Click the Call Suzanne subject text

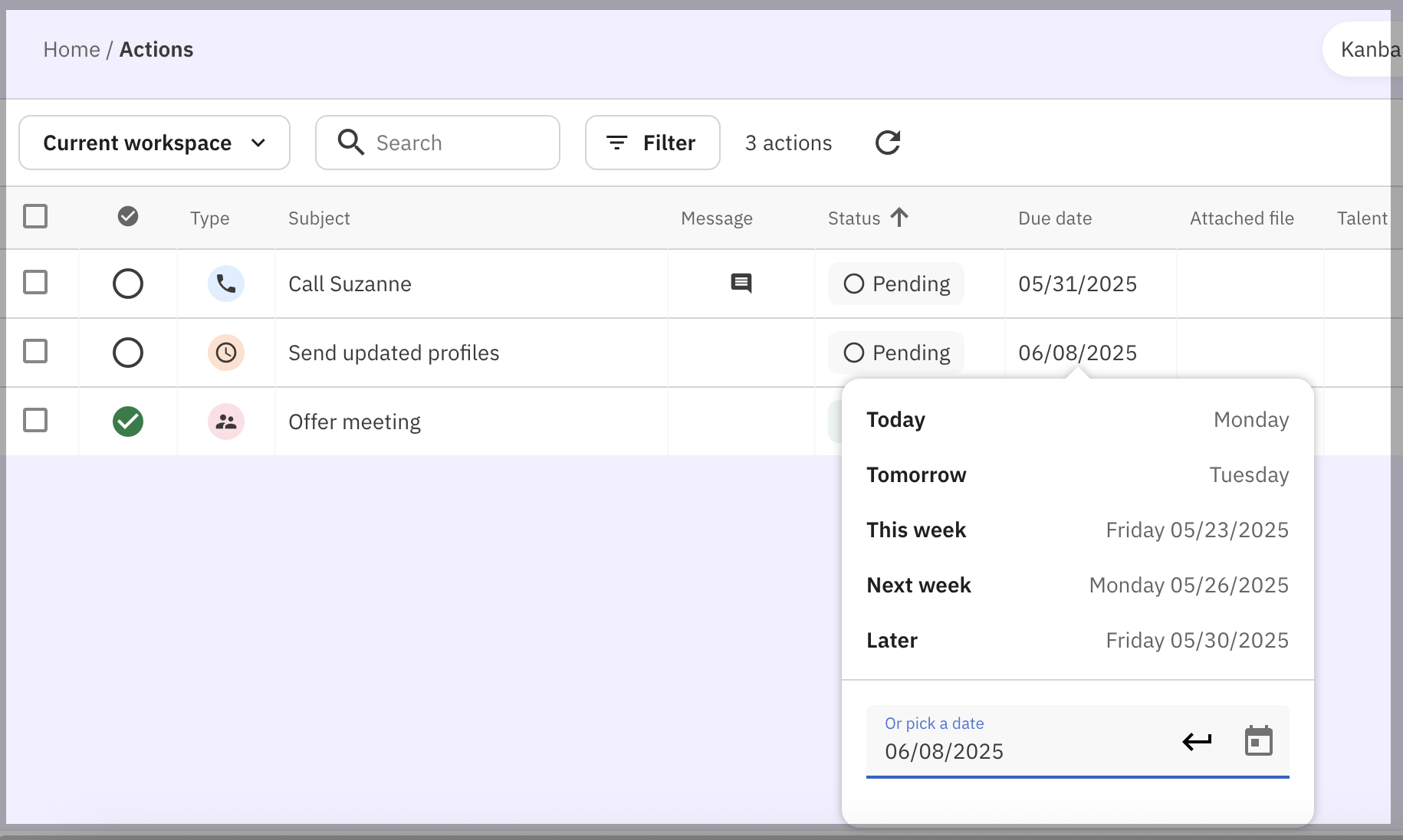[x=350, y=284]
